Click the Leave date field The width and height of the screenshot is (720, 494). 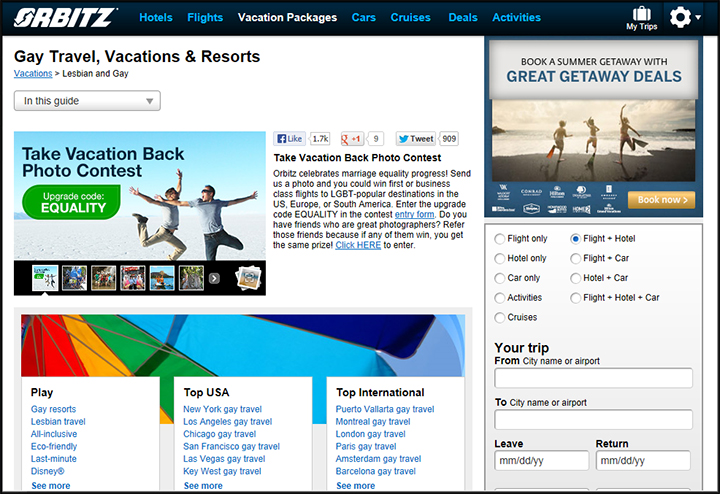(541, 460)
